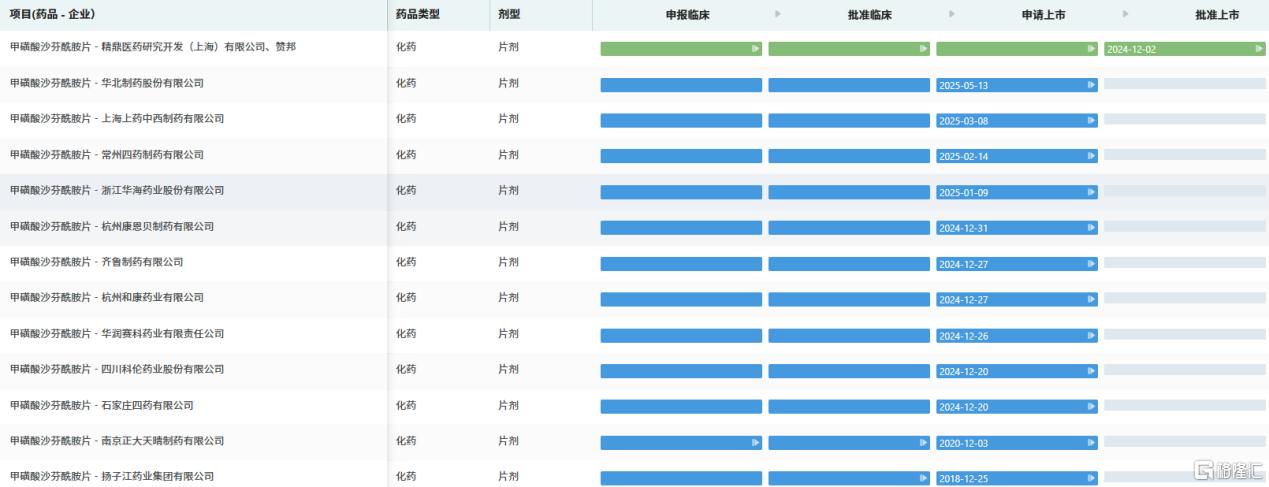Click the 申请上市 stage header

coord(1043,15)
